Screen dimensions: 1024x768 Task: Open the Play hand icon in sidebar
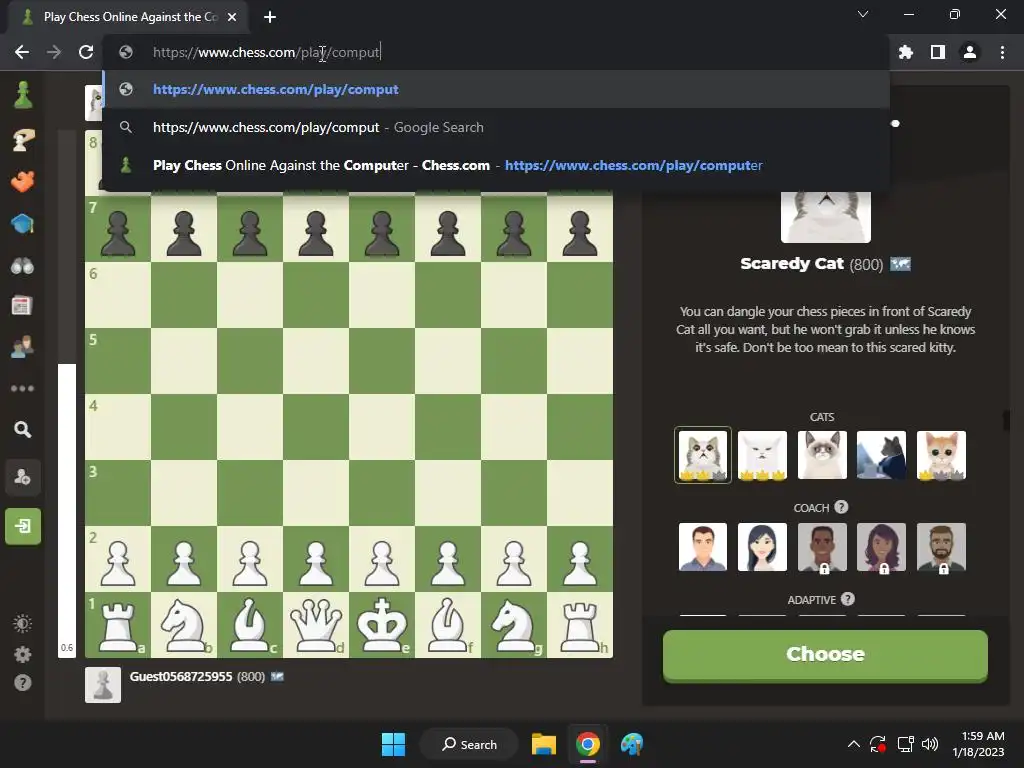(23, 139)
